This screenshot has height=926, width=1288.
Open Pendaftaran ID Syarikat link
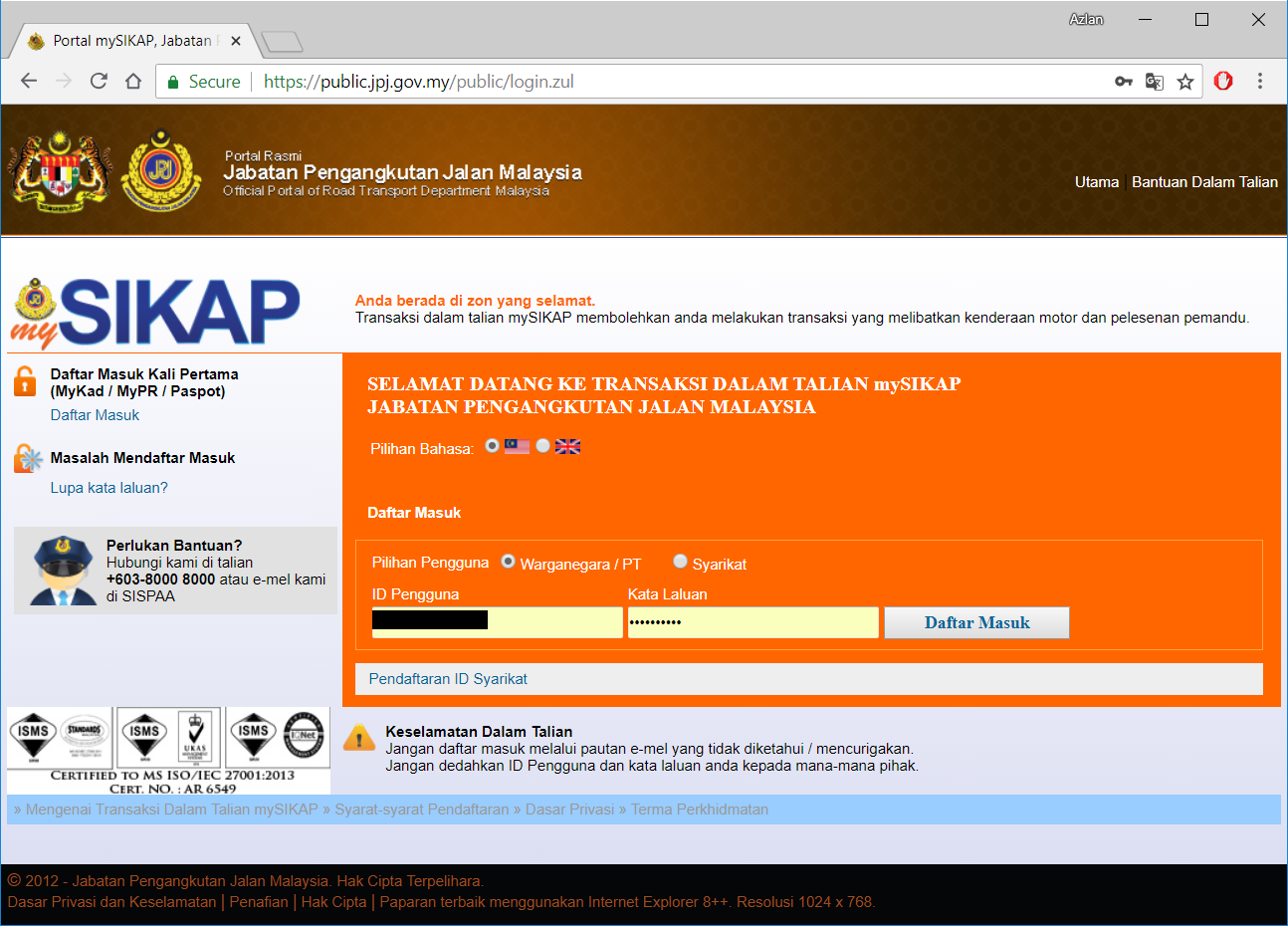448,679
